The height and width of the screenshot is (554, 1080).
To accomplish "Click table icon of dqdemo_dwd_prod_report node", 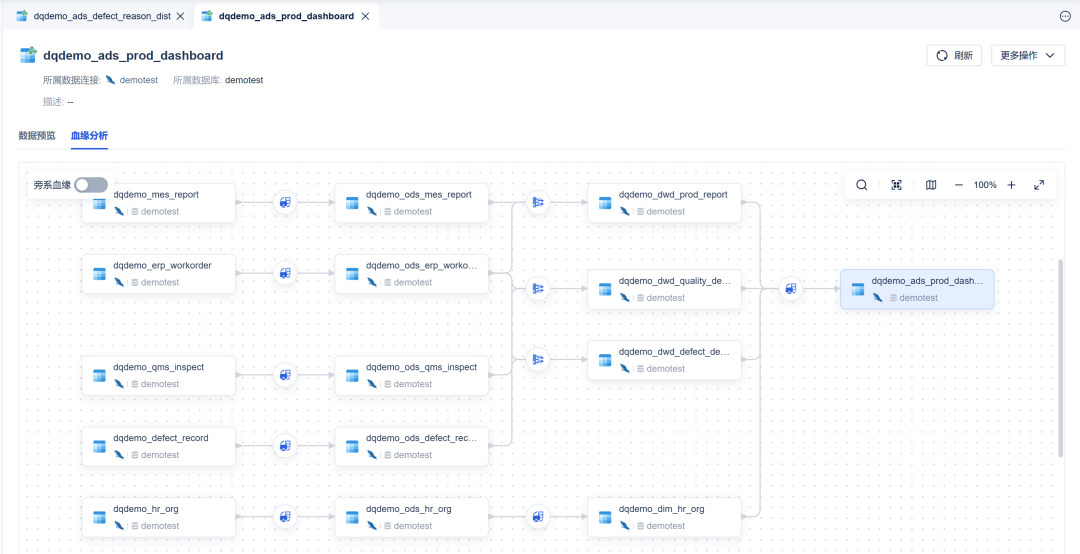I will coord(605,203).
